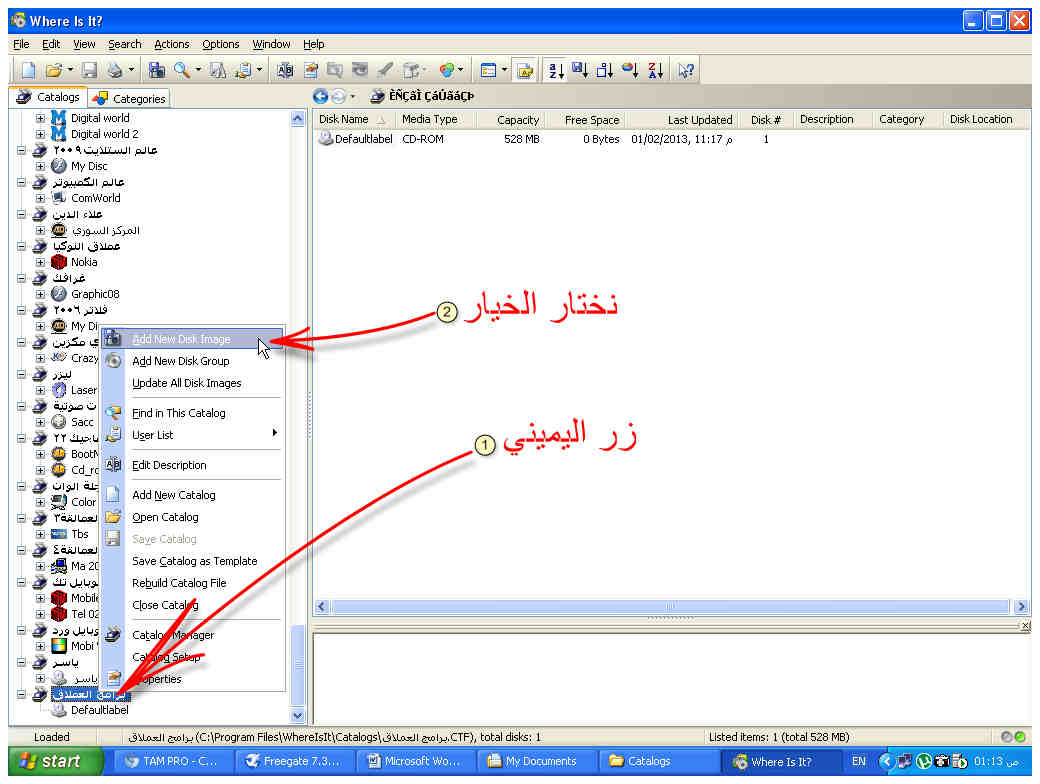Click the printer icon on the toolbar
1040x784 pixels.
[x=114, y=70]
